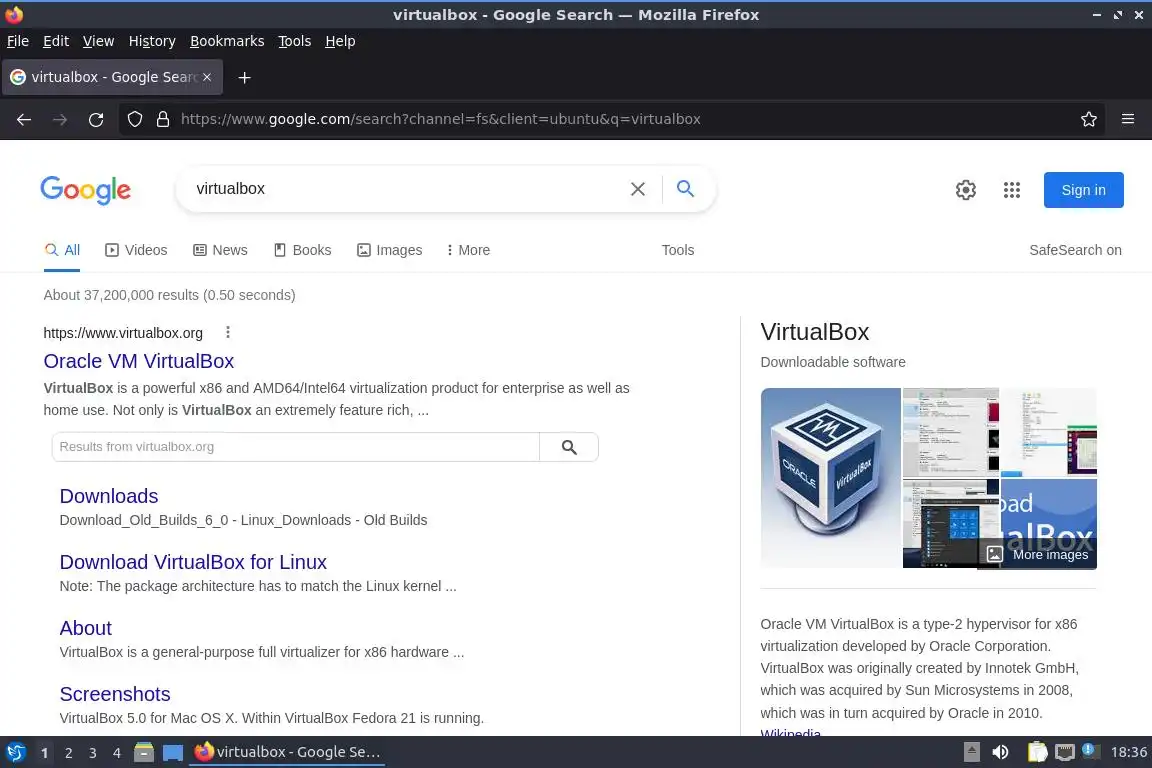1152x768 pixels.
Task: Open the VirtualBox cube logo image
Action: point(830,478)
